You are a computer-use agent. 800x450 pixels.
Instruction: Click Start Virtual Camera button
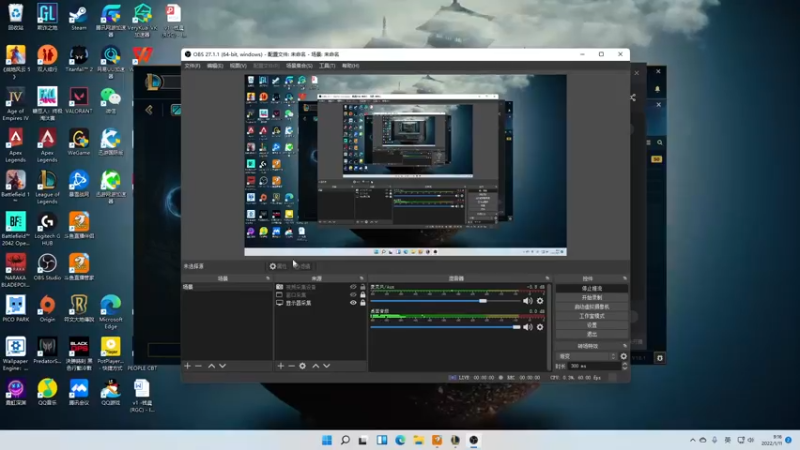pos(591,307)
